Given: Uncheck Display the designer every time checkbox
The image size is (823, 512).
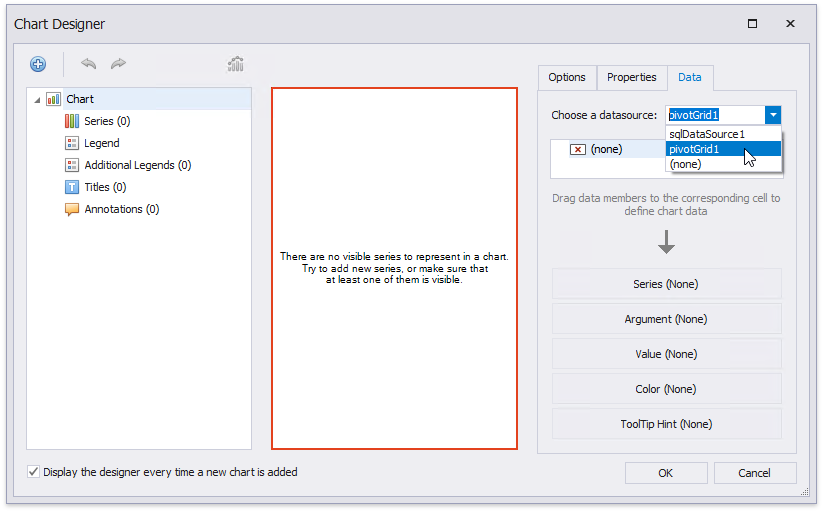Looking at the screenshot, I should tap(34, 472).
